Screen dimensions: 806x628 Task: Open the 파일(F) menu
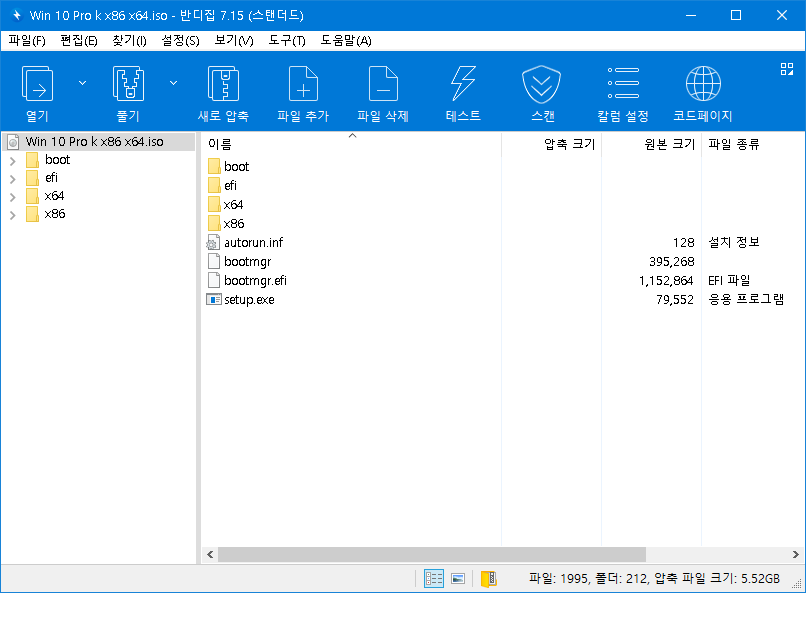click(x=27, y=41)
